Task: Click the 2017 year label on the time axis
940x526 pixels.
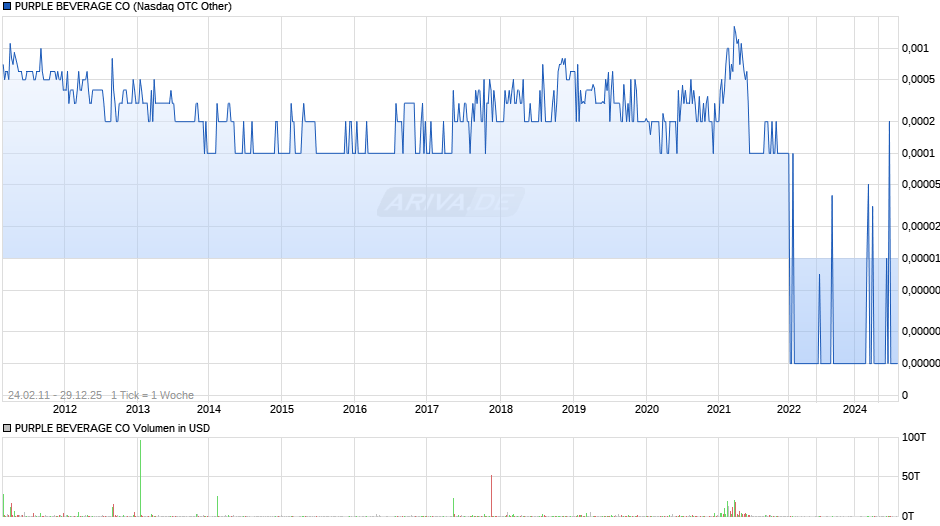Action: point(427,409)
